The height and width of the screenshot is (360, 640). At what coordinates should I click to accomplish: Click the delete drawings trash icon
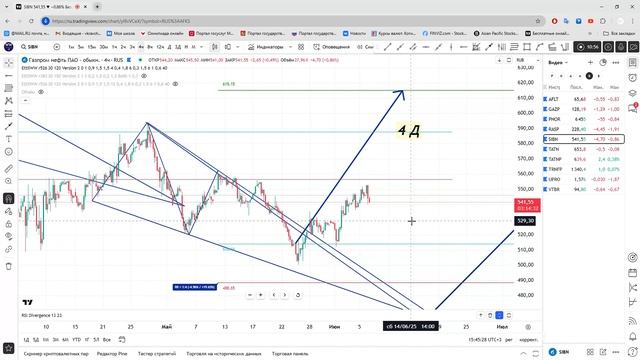(x=9, y=266)
